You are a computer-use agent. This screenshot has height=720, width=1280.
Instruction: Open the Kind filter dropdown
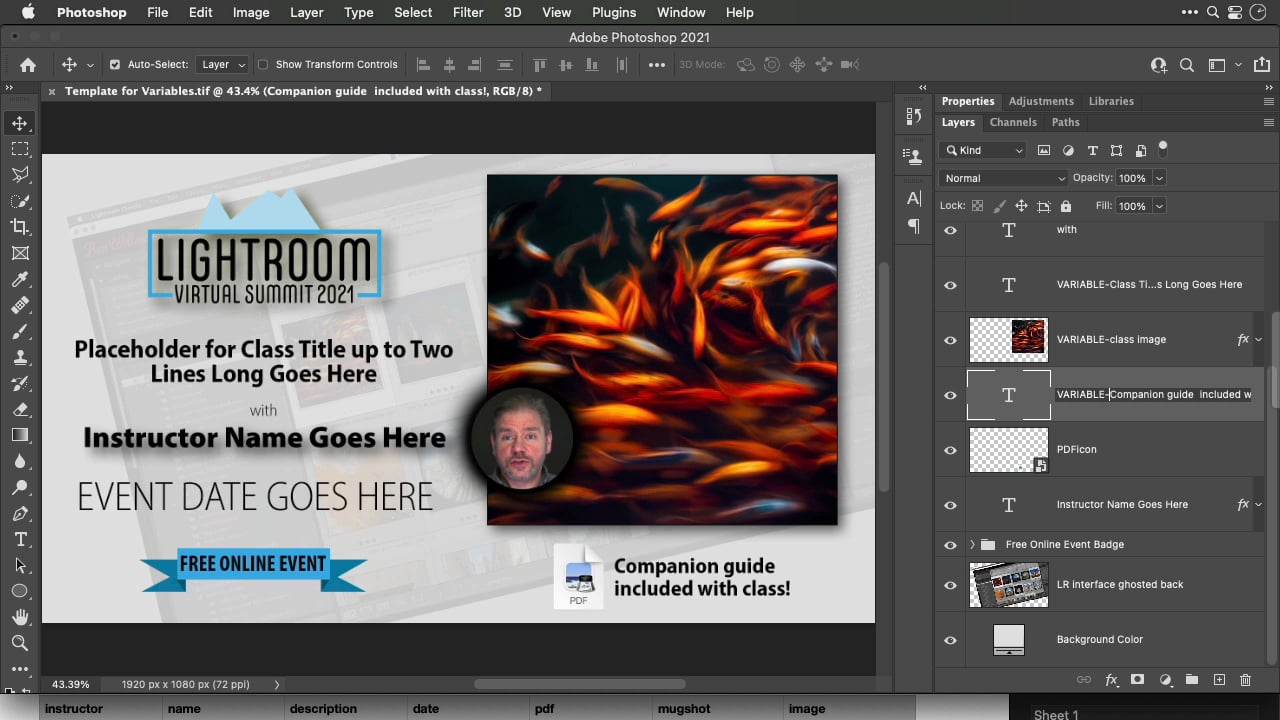click(x=984, y=151)
